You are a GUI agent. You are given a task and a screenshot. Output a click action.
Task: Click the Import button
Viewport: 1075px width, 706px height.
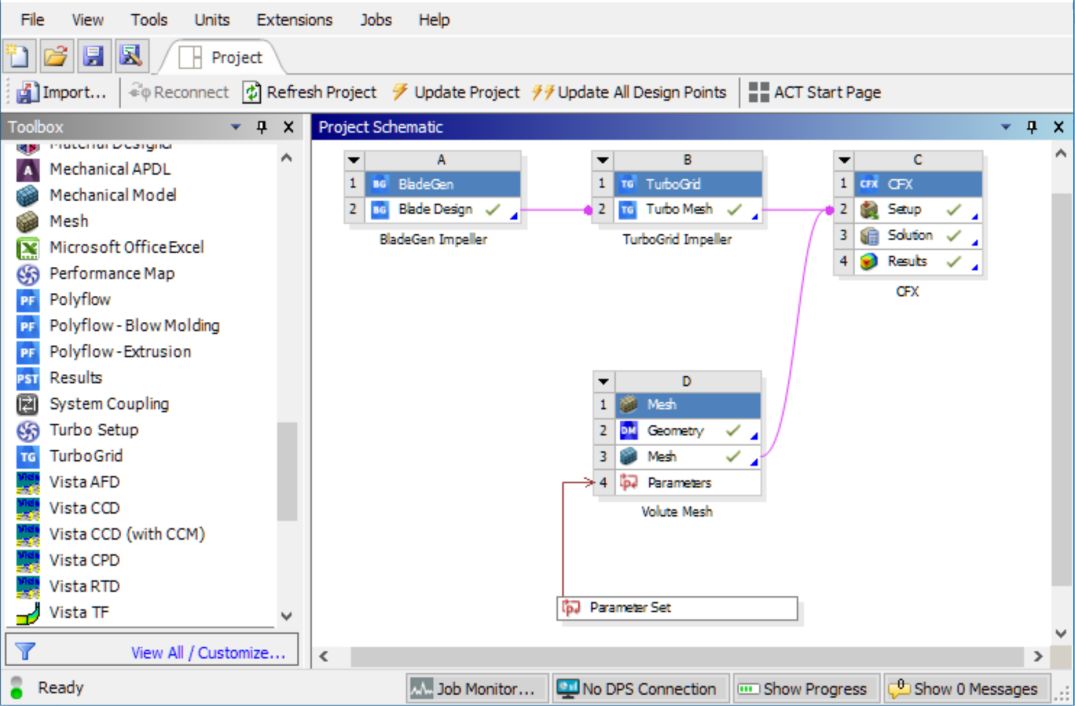pos(61,93)
